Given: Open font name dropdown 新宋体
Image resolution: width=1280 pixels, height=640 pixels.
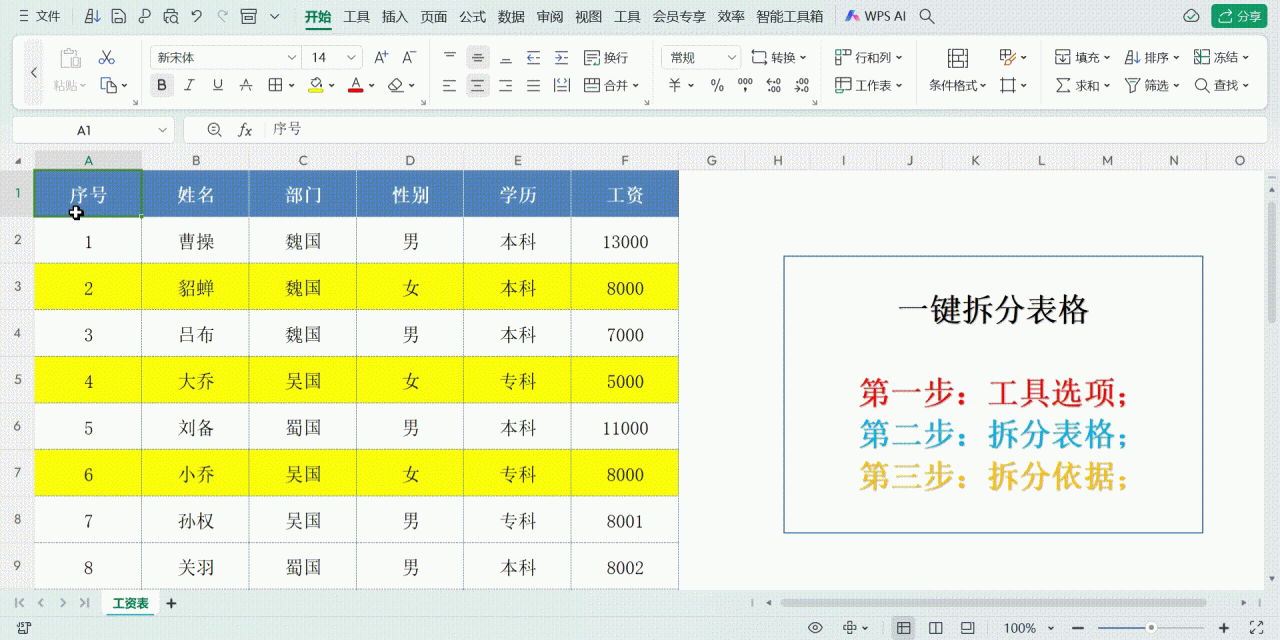Looking at the screenshot, I should [292, 58].
